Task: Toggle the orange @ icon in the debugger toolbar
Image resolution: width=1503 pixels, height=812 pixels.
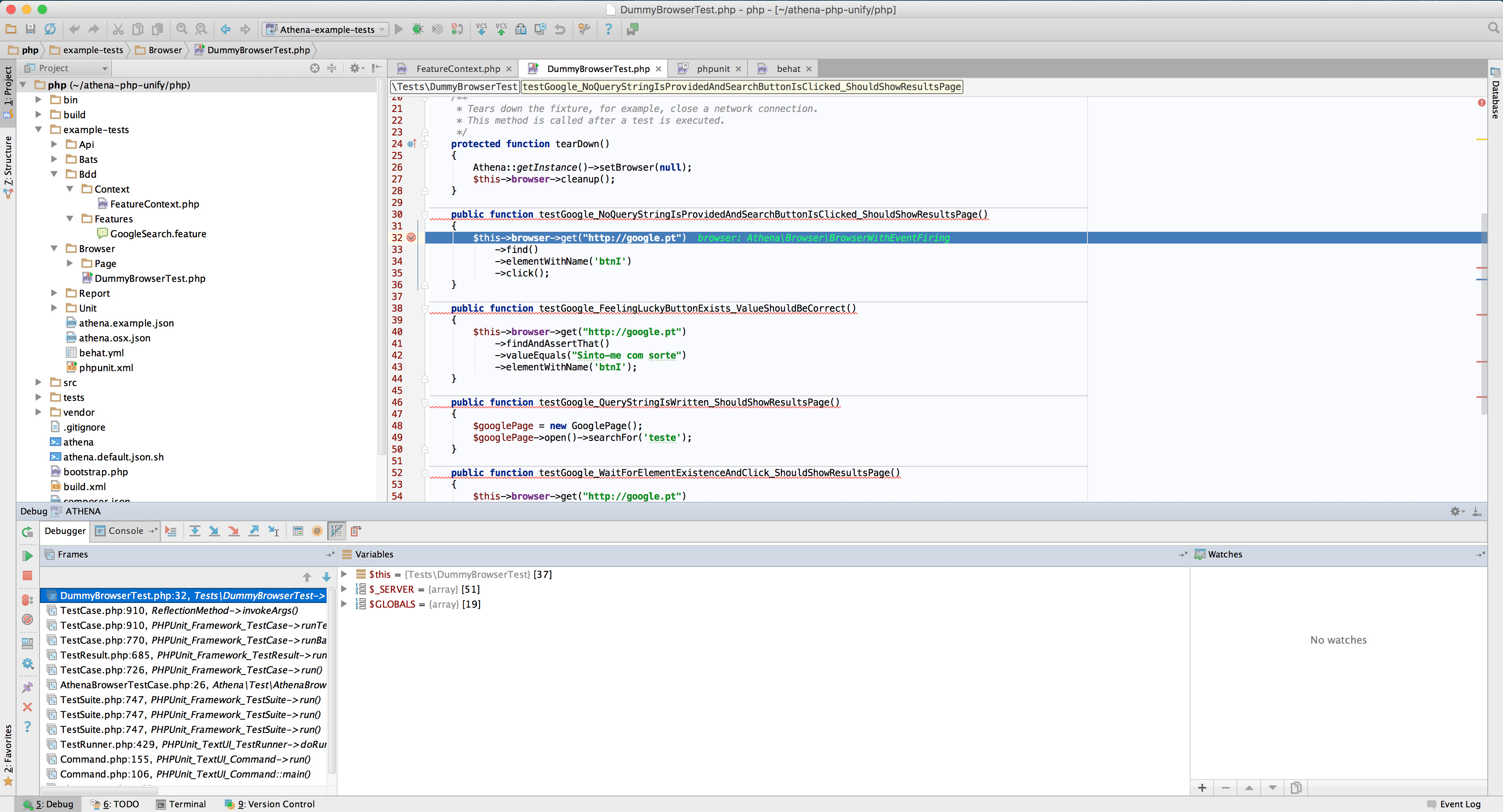Action: coord(318,531)
